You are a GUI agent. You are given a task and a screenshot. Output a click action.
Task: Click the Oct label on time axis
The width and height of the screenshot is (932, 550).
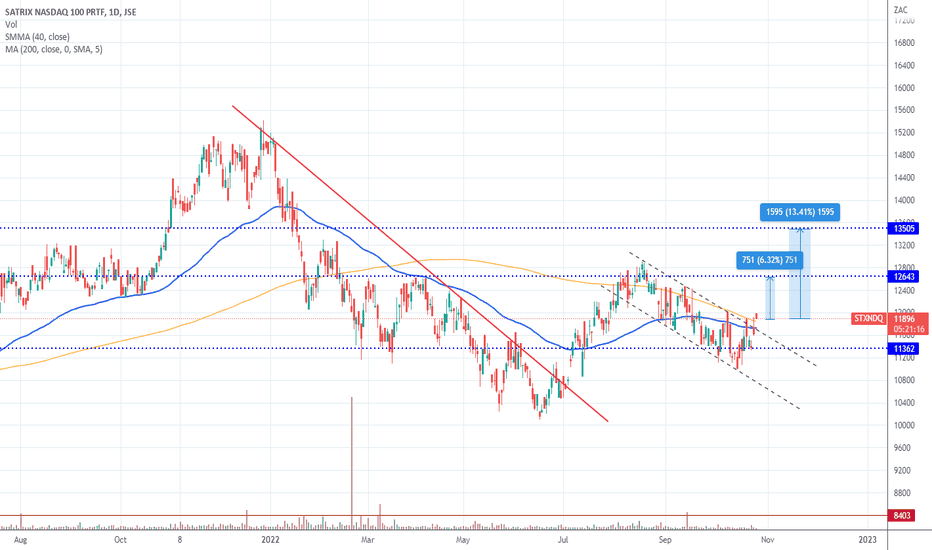pyautogui.click(x=120, y=540)
